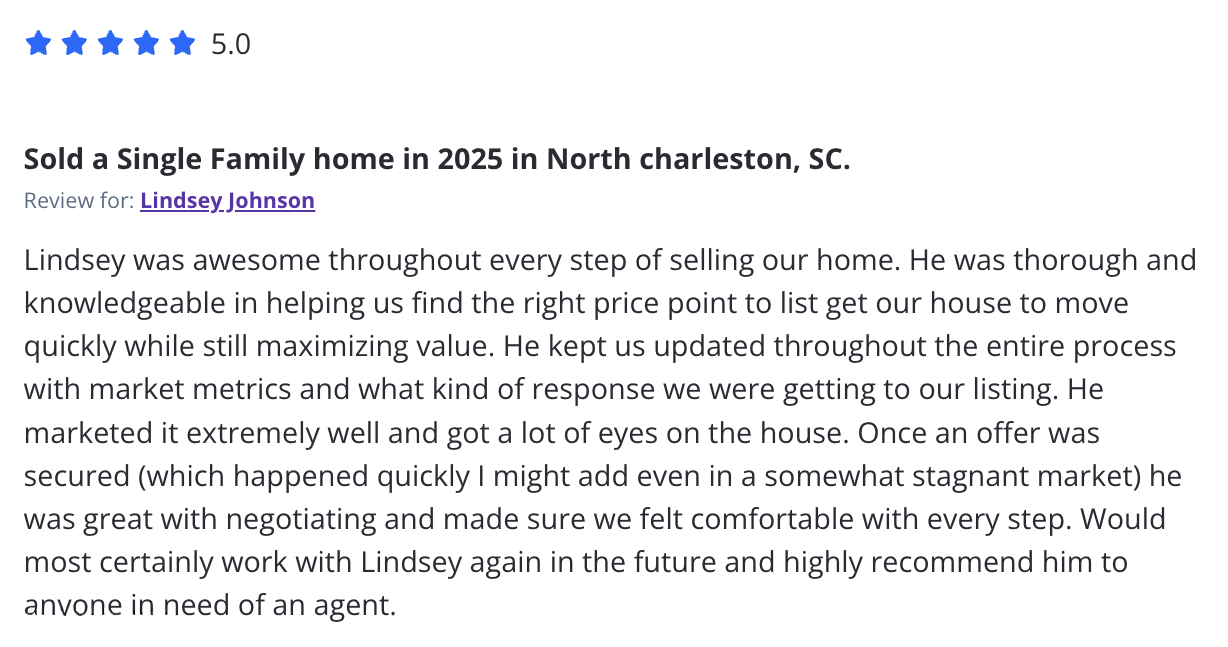Click the second blue rating star
This screenshot has height=647, width=1228.
[73, 44]
